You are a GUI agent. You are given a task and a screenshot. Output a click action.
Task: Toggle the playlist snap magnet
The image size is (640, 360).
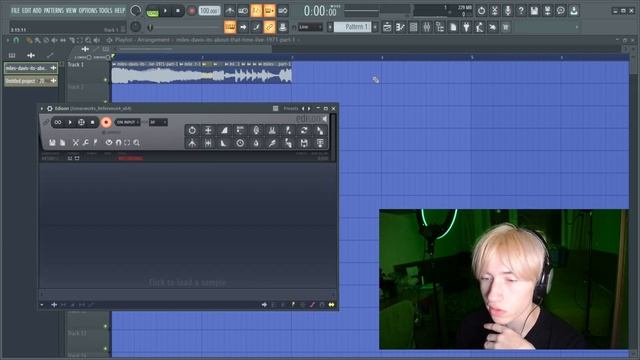[x=16, y=40]
